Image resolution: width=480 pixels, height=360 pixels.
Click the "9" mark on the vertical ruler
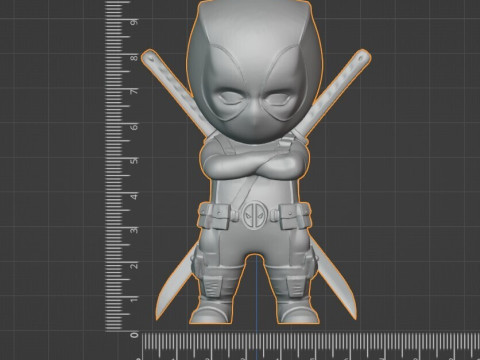[x=134, y=22]
